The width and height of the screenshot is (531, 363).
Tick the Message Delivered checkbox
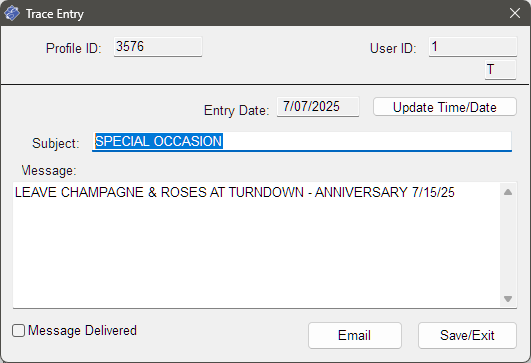pyautogui.click(x=18, y=330)
